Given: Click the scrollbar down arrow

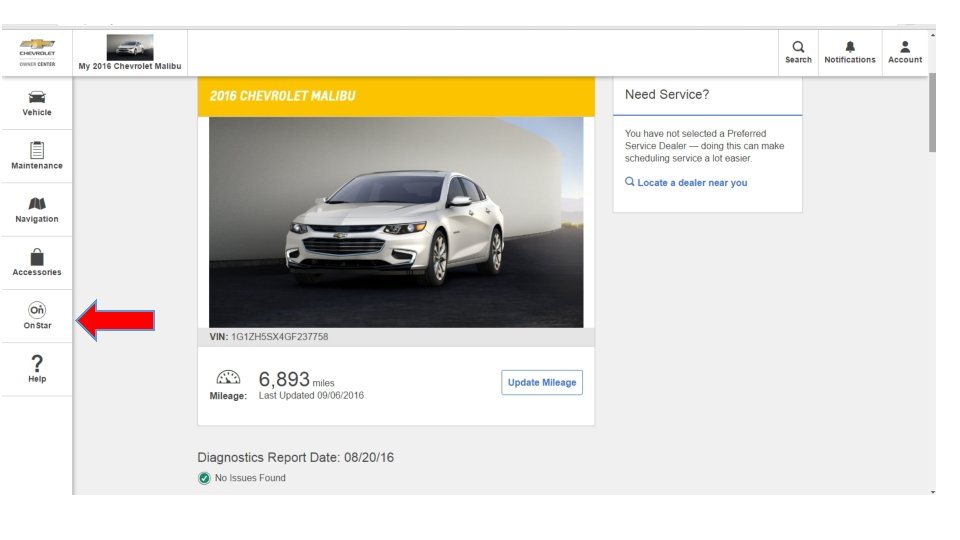Looking at the screenshot, I should [932, 491].
